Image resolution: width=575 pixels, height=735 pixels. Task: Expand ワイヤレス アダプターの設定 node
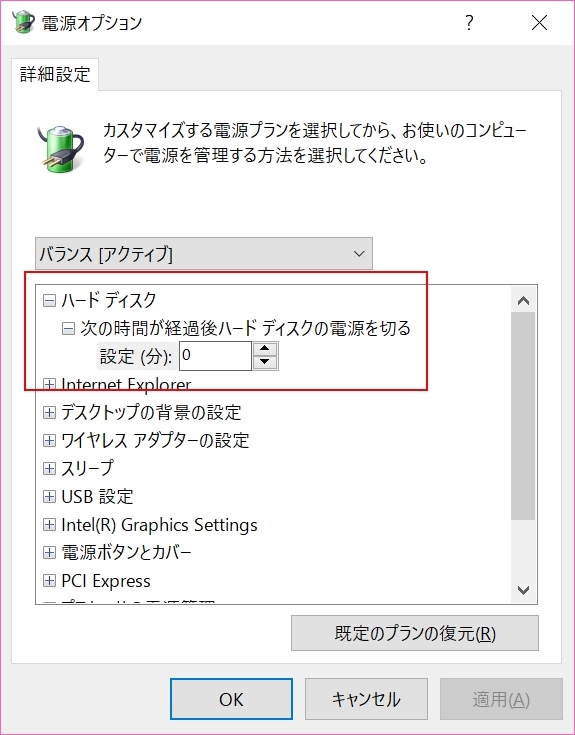tap(49, 441)
